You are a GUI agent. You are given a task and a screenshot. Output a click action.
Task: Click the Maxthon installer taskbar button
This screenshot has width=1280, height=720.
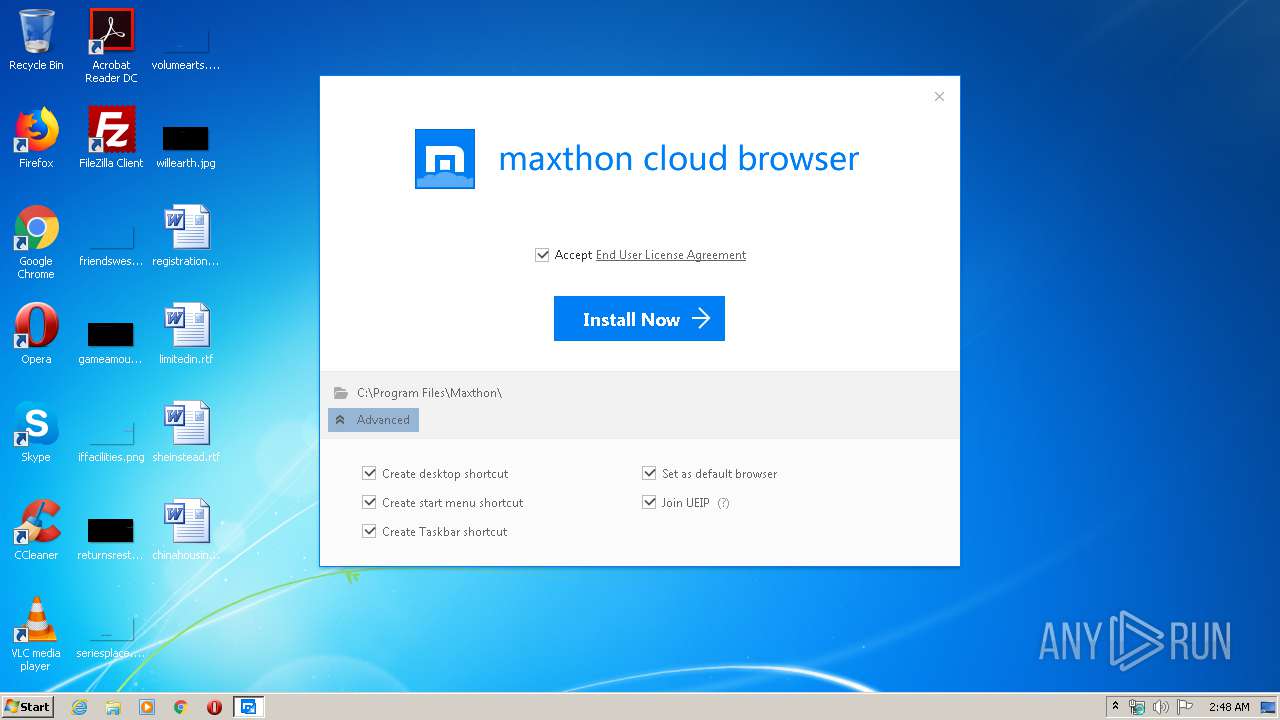[x=248, y=707]
